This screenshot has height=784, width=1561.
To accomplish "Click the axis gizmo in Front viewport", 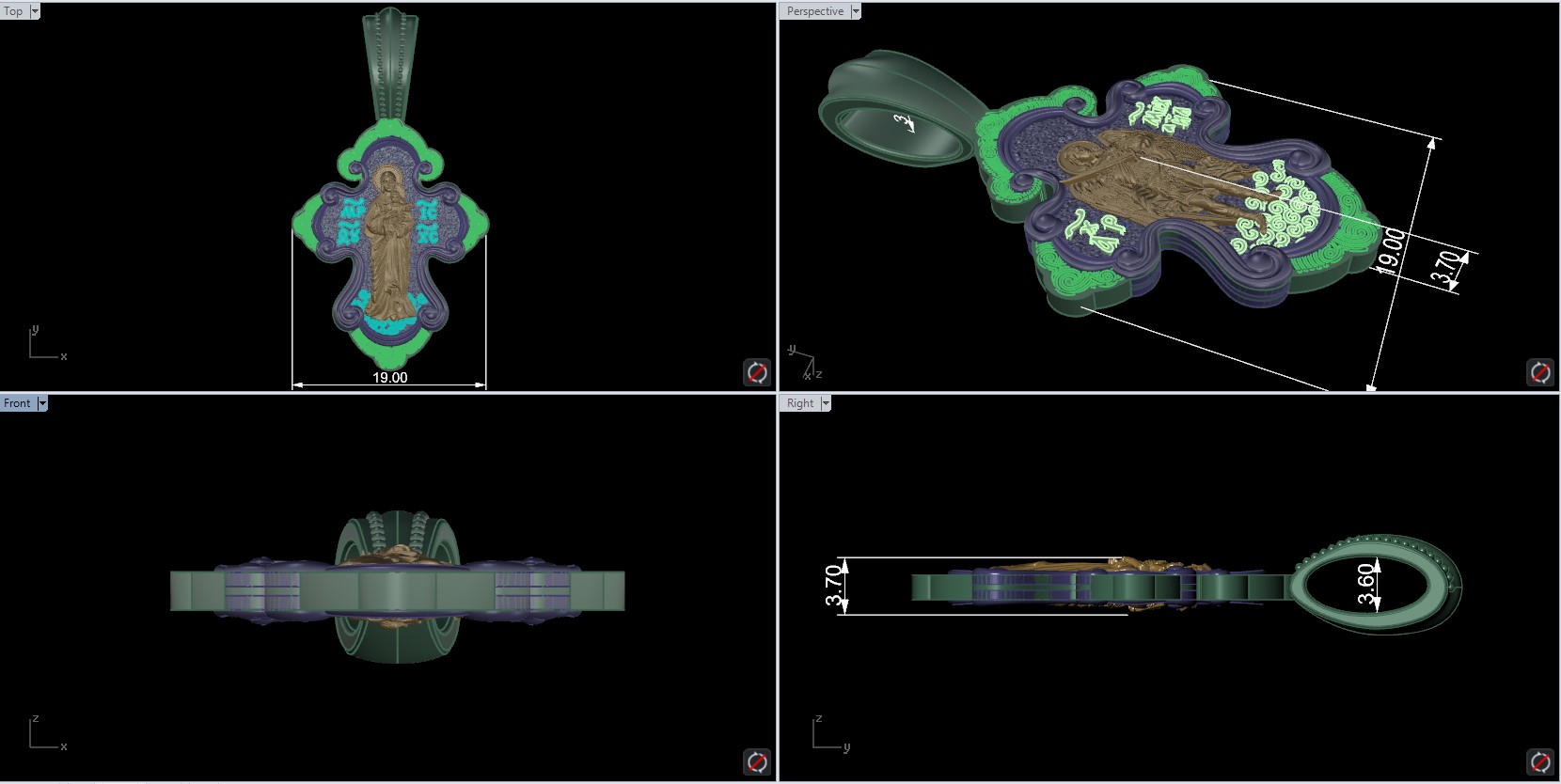I will tap(47, 733).
